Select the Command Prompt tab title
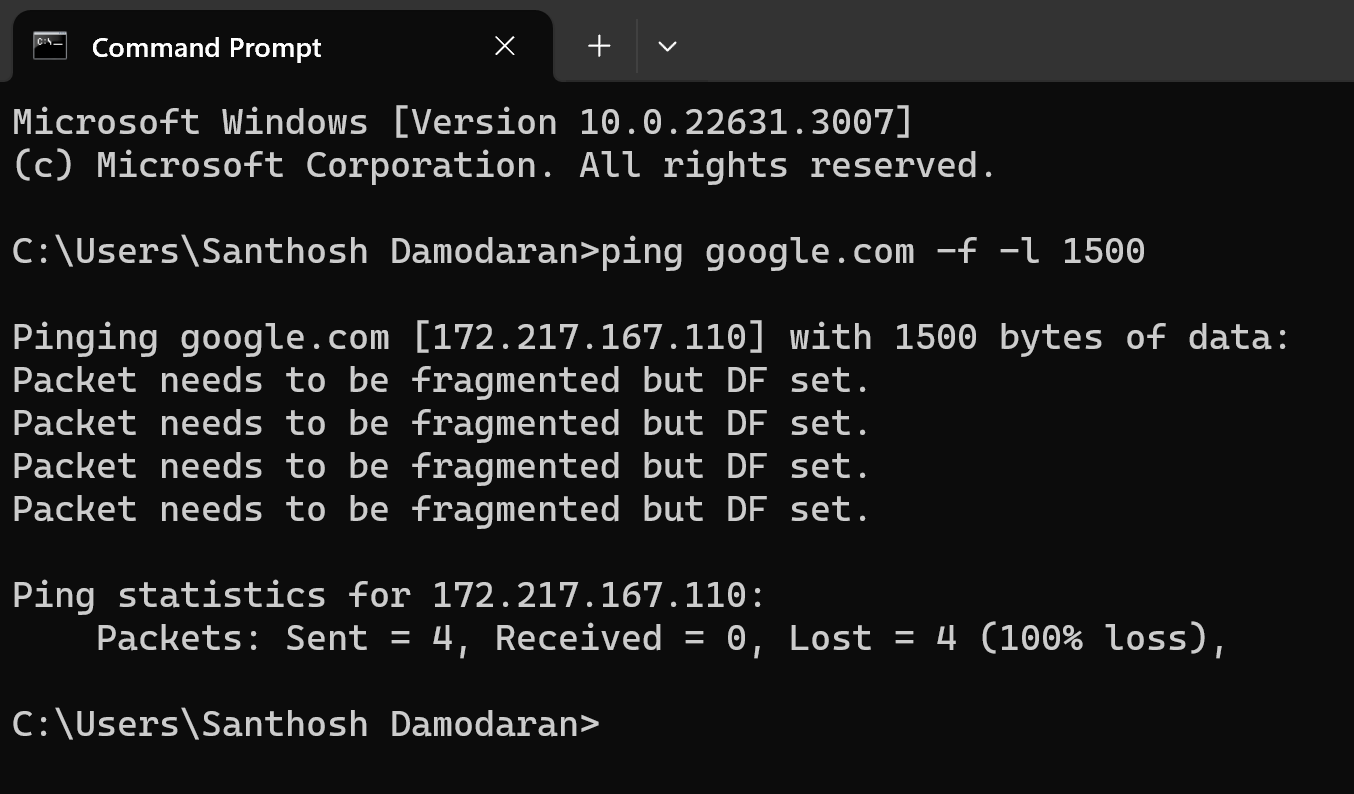 206,48
